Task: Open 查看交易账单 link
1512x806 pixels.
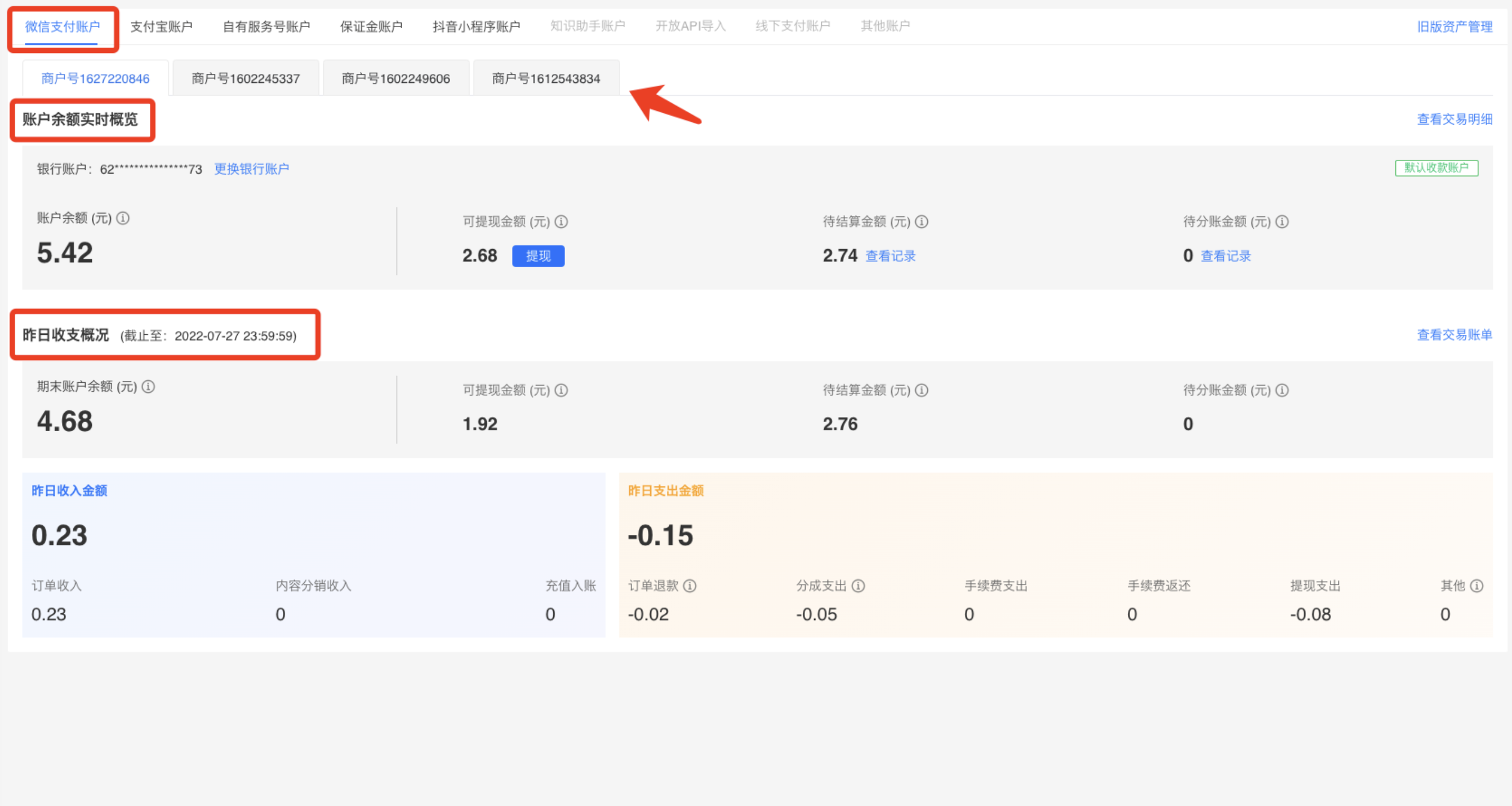Action: click(1455, 335)
